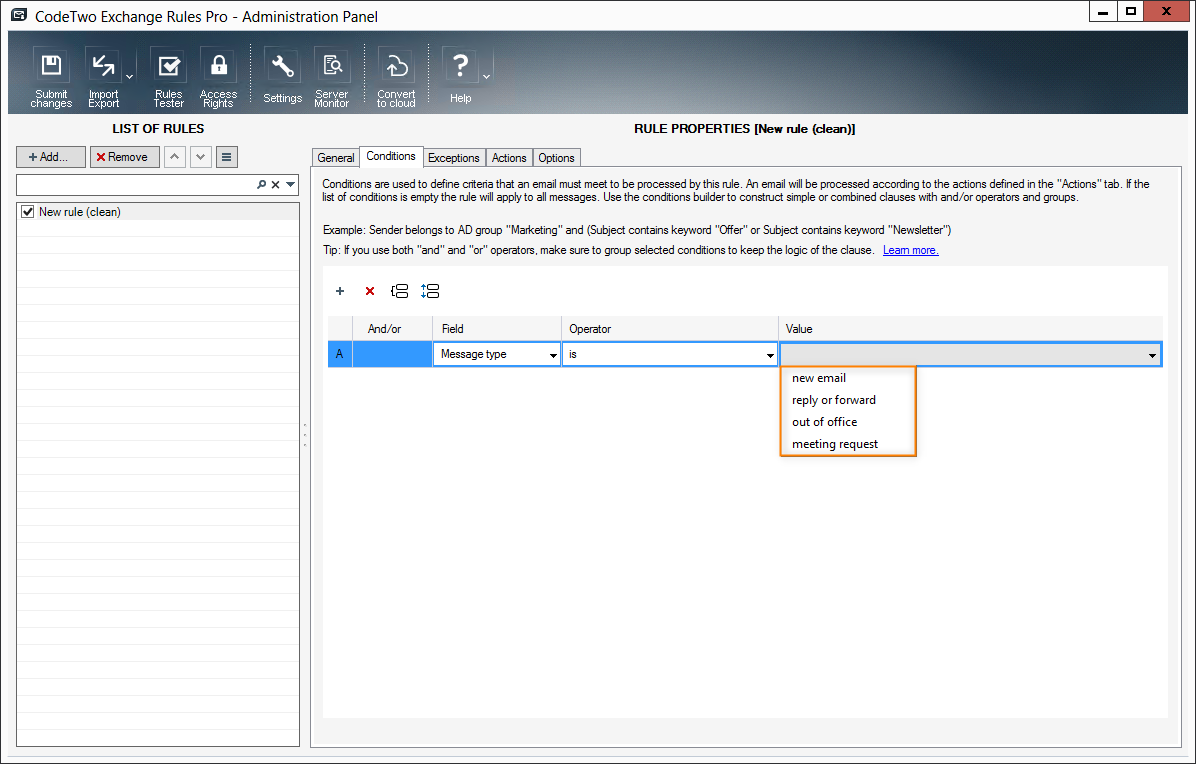Switch to the General tab
The image size is (1196, 764).
(336, 158)
